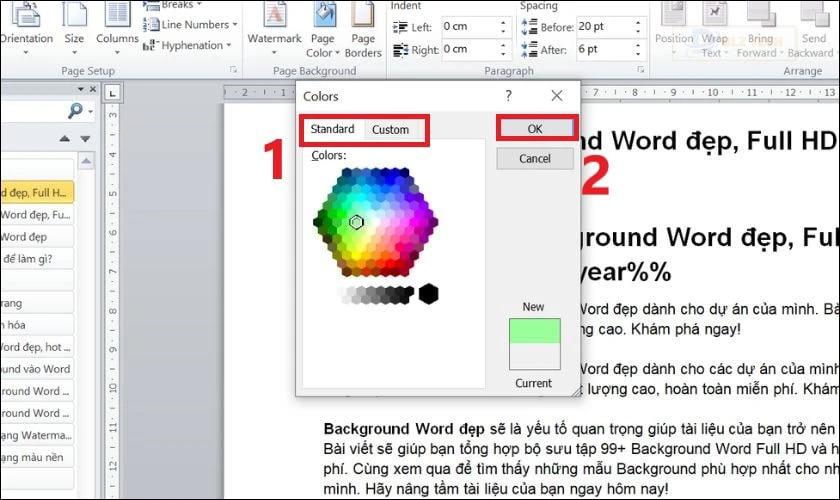
Task: Switch to the Standard tab in Colors
Action: 332,129
